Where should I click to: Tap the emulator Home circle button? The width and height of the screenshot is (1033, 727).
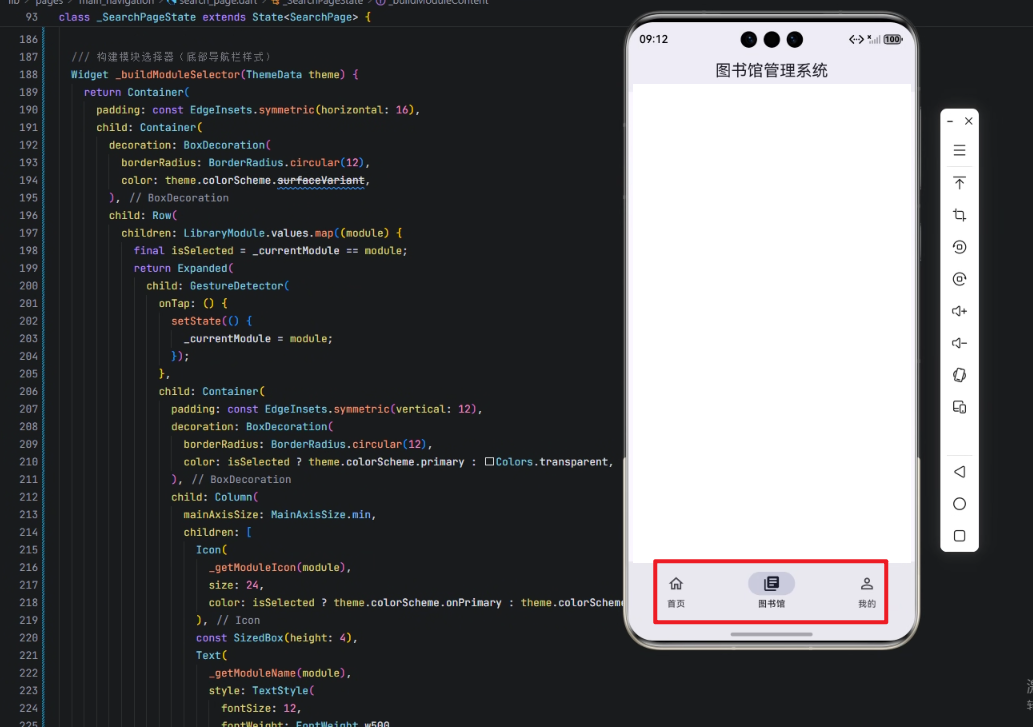click(x=959, y=504)
